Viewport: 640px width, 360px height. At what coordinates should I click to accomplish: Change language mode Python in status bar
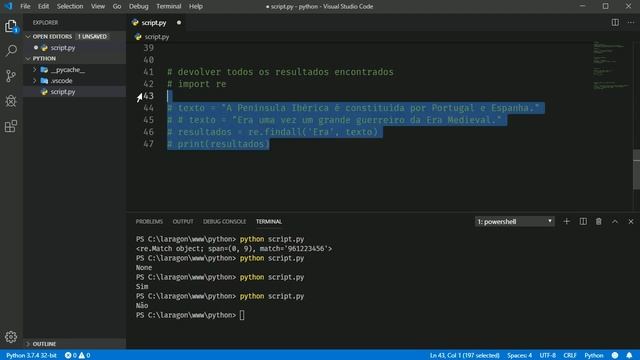593,355
